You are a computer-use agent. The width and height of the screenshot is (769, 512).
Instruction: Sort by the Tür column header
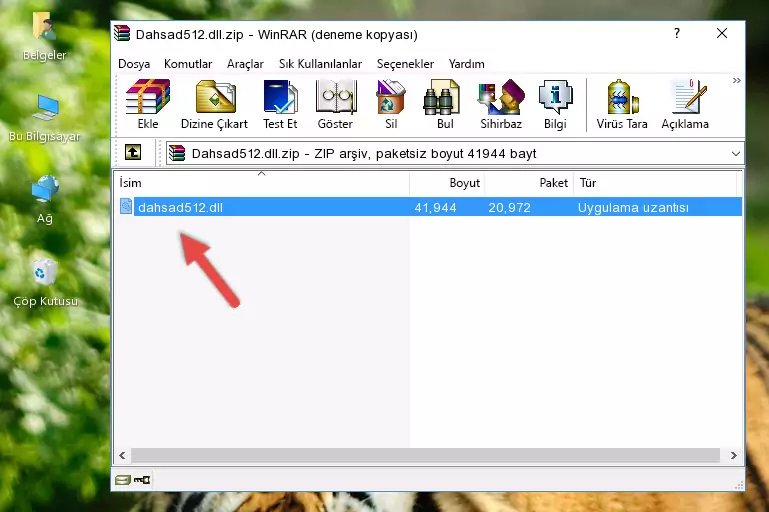coord(655,183)
